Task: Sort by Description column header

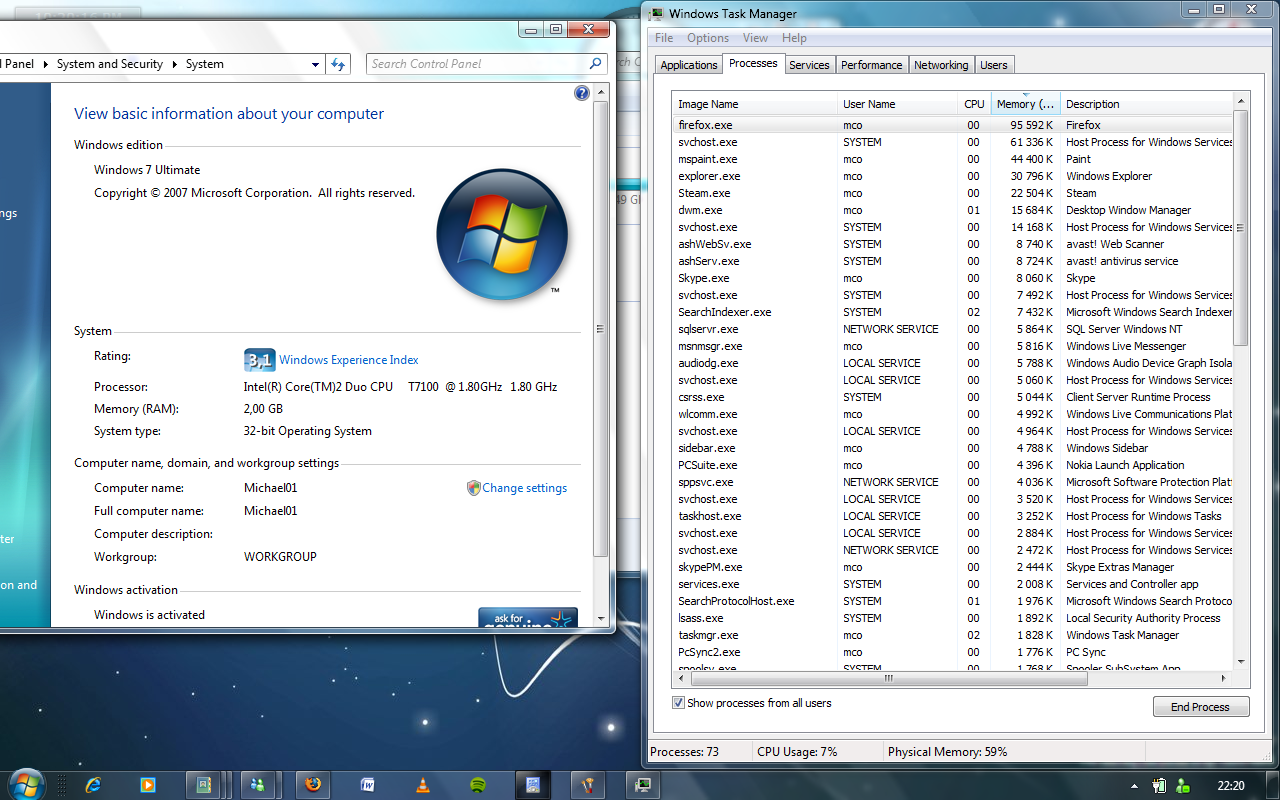Action: (x=1147, y=104)
